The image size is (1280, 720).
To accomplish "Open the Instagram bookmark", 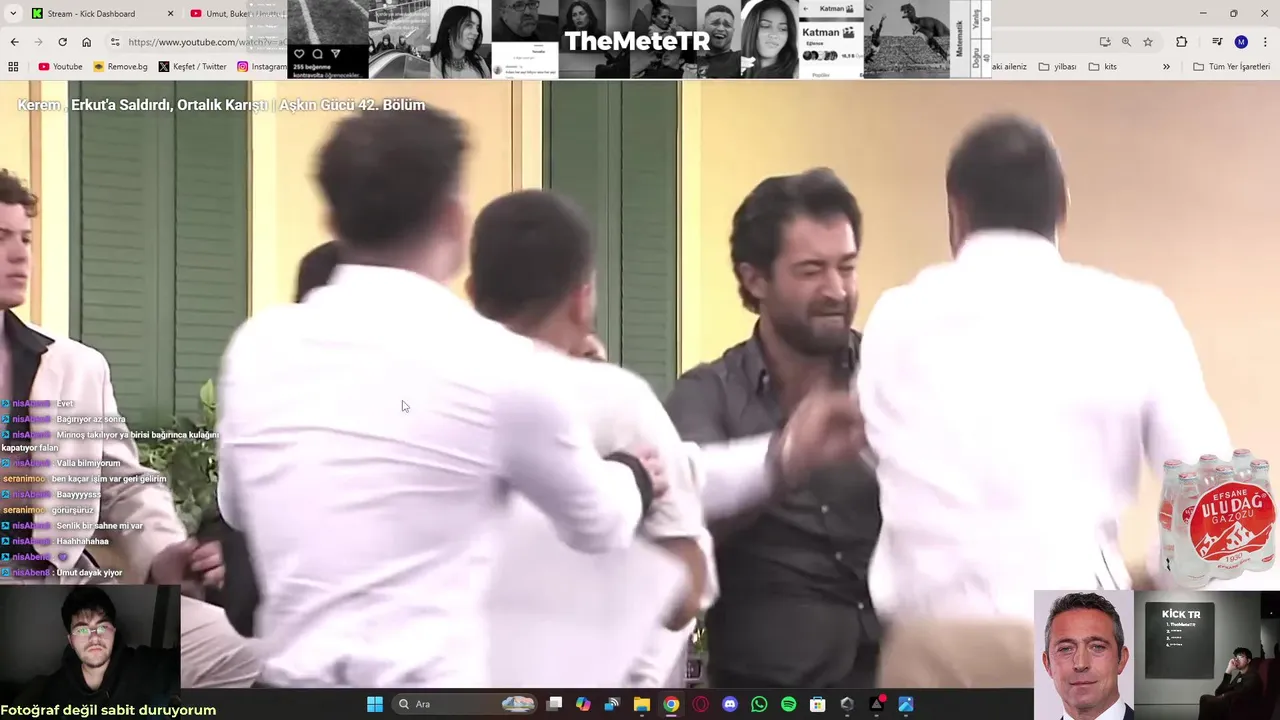I will tap(261, 67).
